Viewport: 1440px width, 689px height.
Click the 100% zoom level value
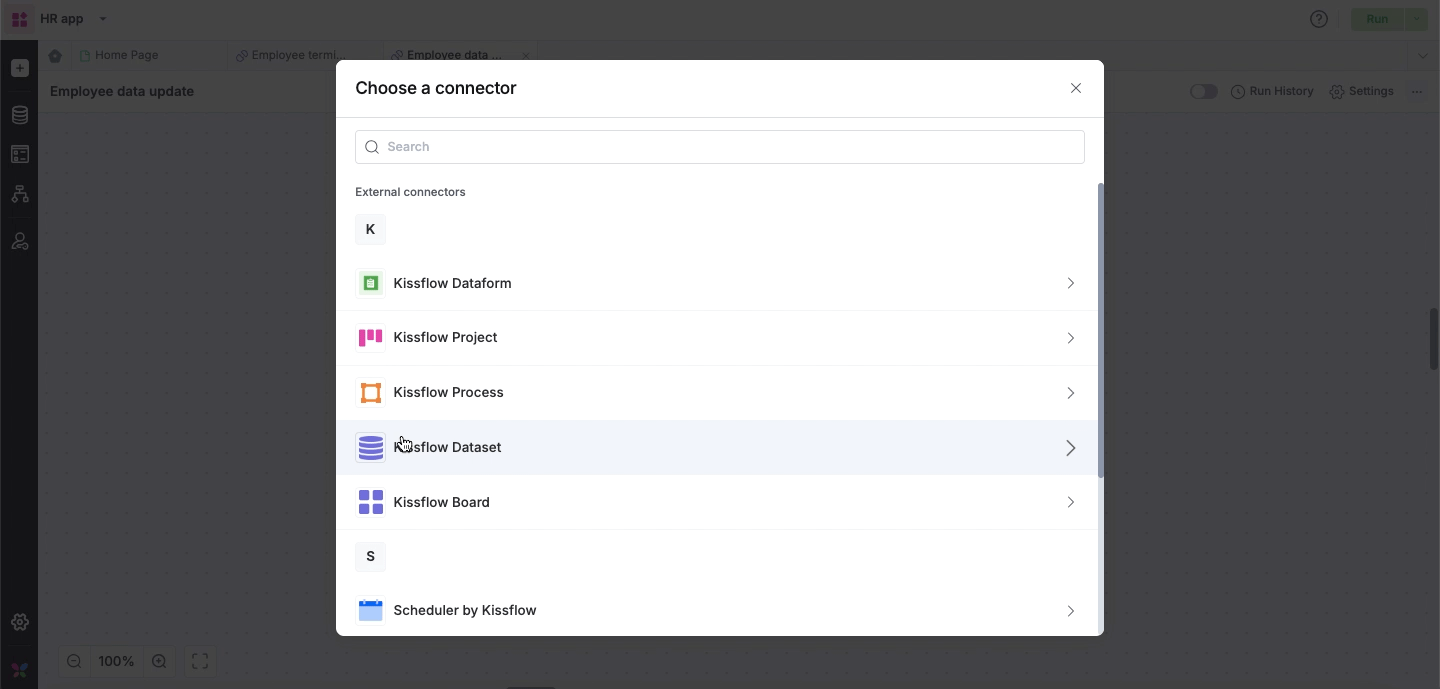(x=116, y=661)
